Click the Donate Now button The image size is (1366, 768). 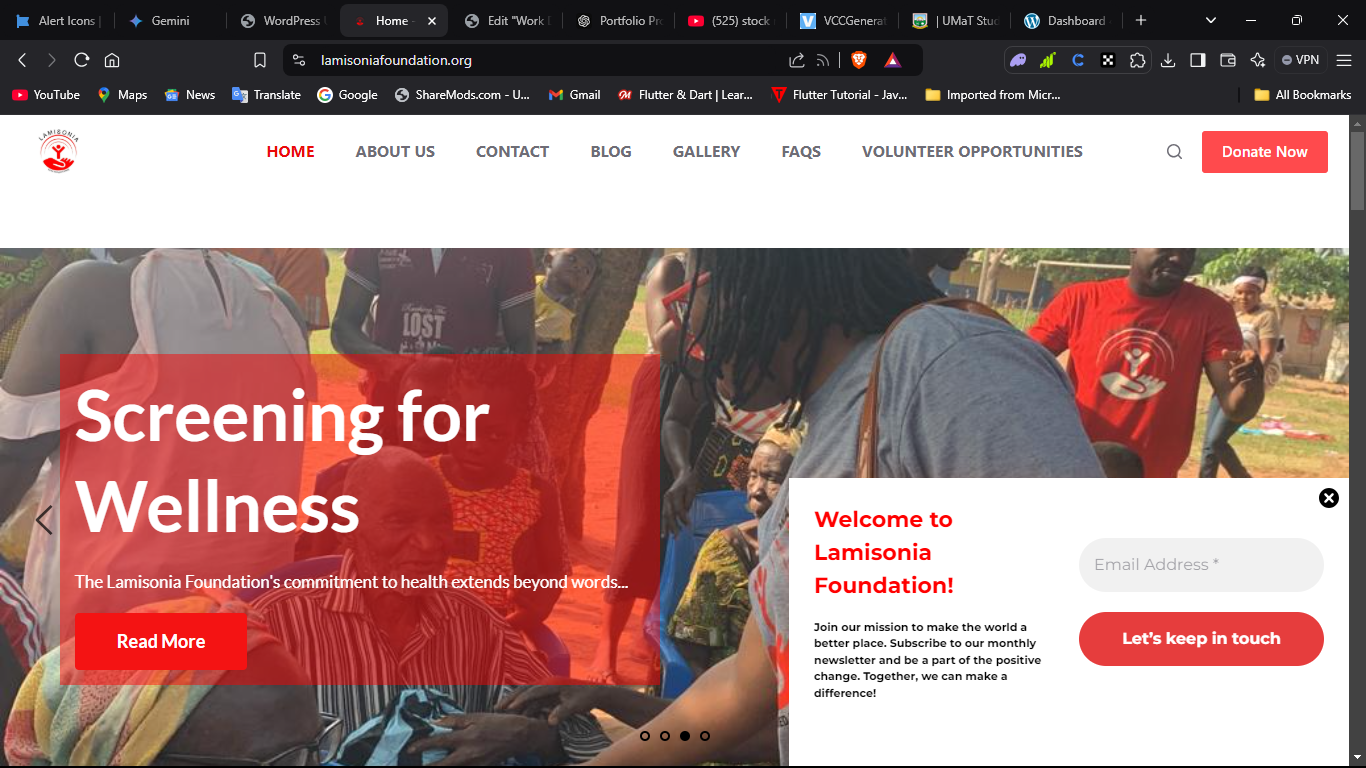pyautogui.click(x=1265, y=152)
